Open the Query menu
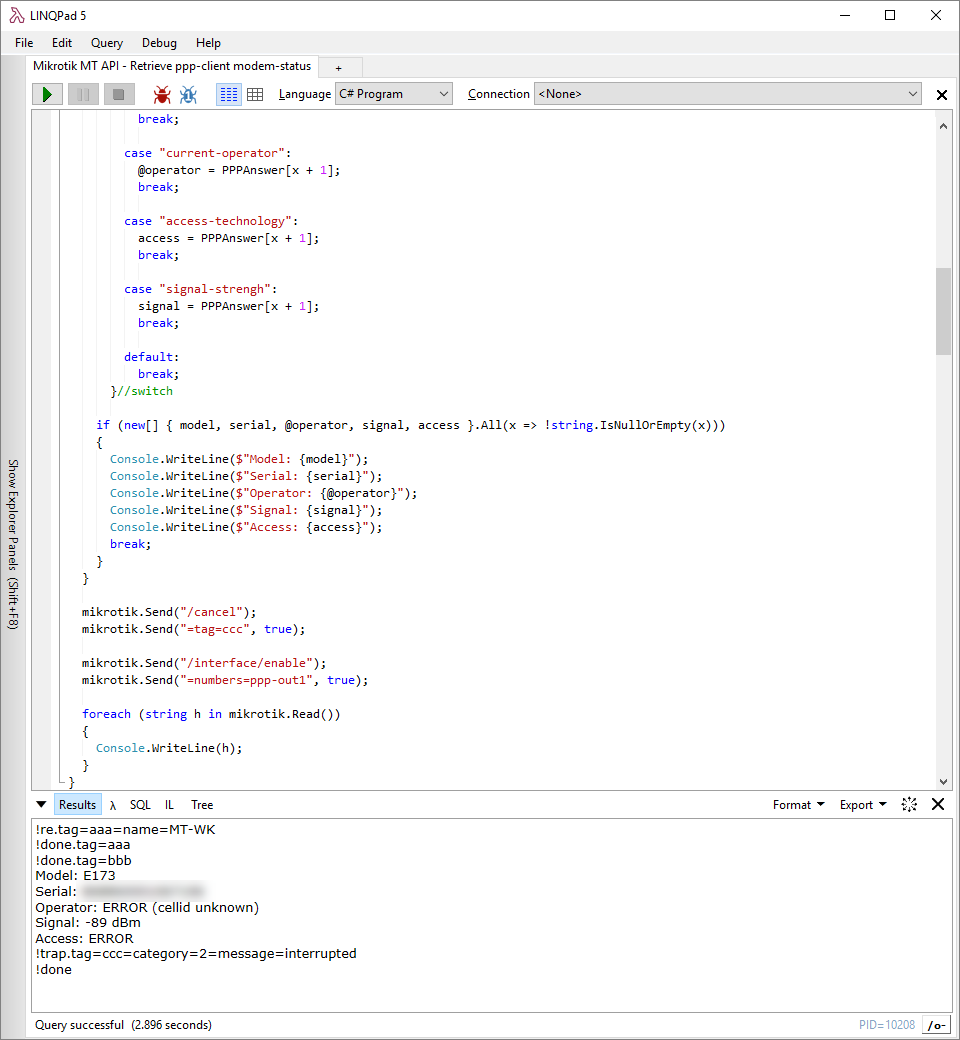Screen dimensions: 960x1040 pos(106,43)
